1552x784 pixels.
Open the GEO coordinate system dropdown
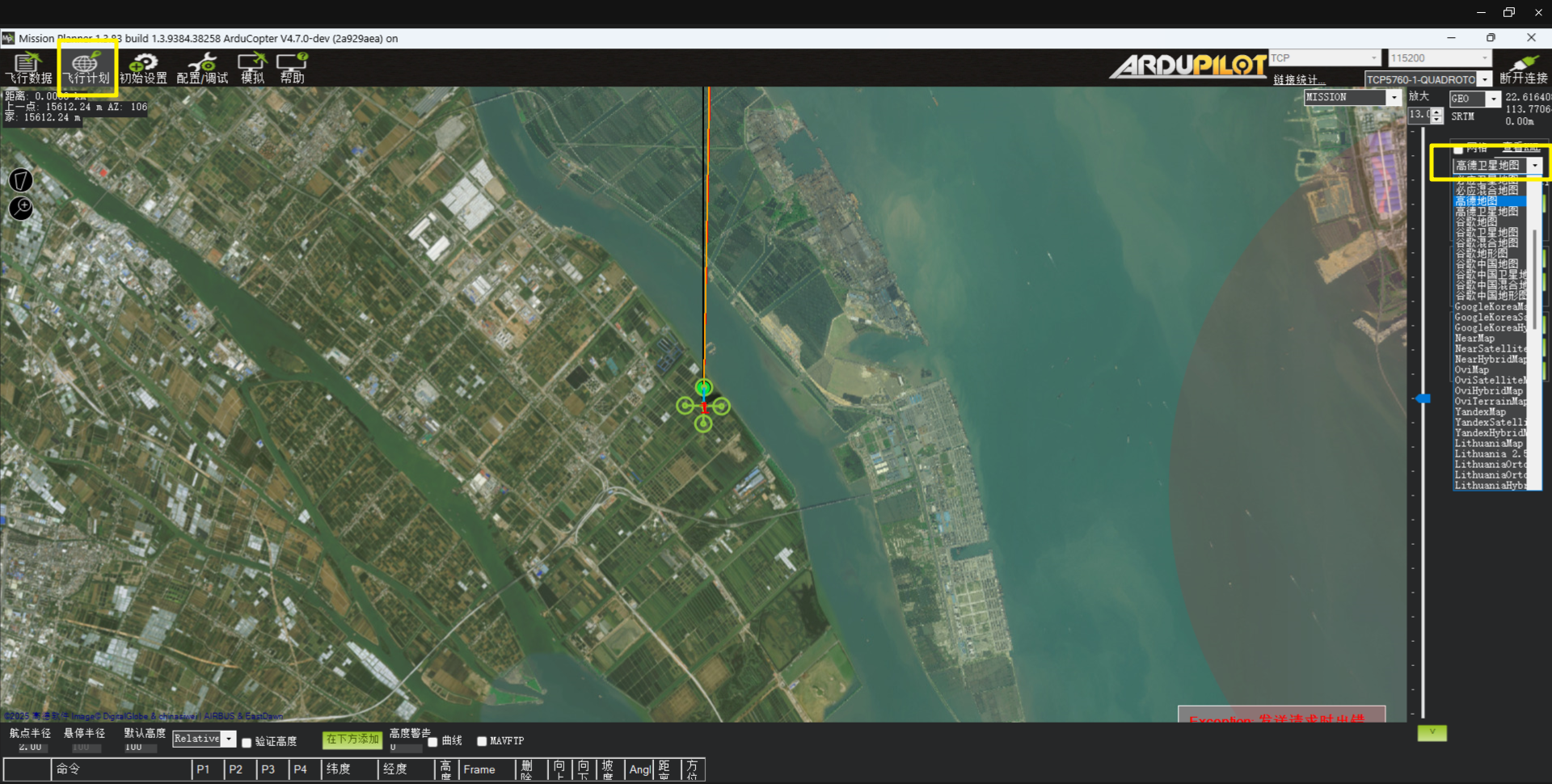pos(1493,99)
